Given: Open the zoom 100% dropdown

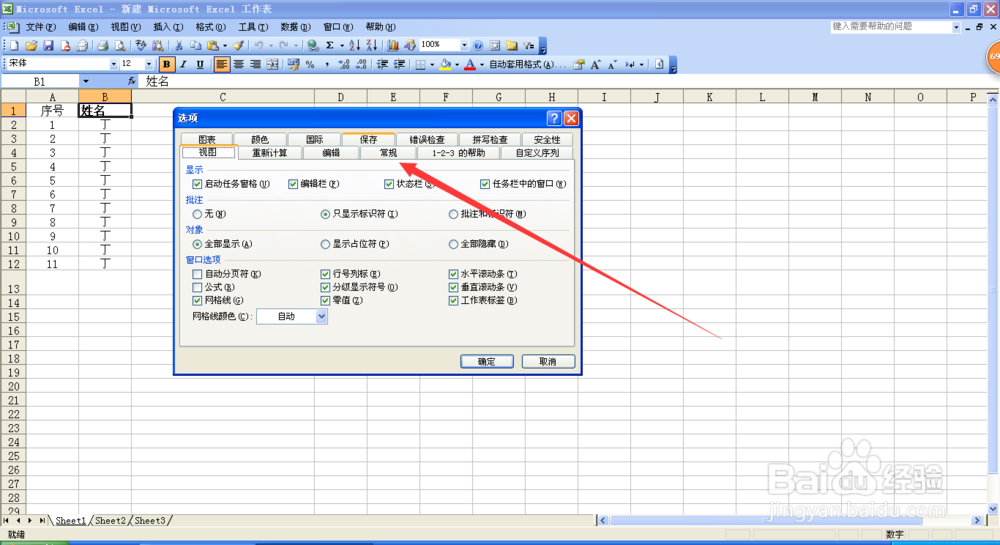Looking at the screenshot, I should tap(464, 45).
